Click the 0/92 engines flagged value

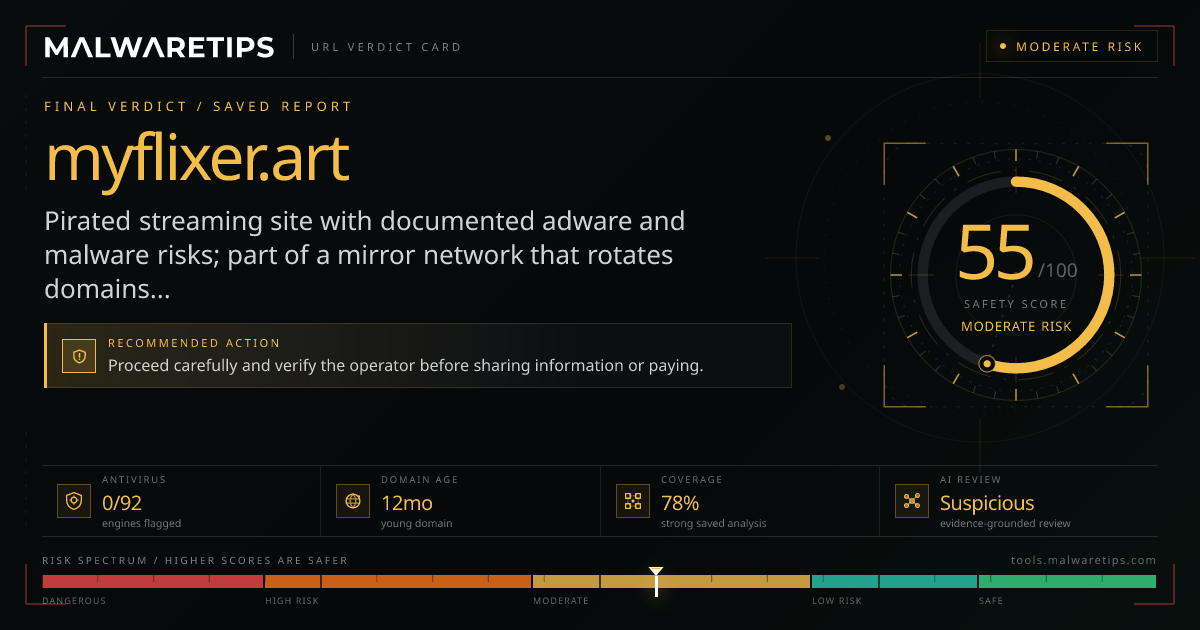pos(122,503)
